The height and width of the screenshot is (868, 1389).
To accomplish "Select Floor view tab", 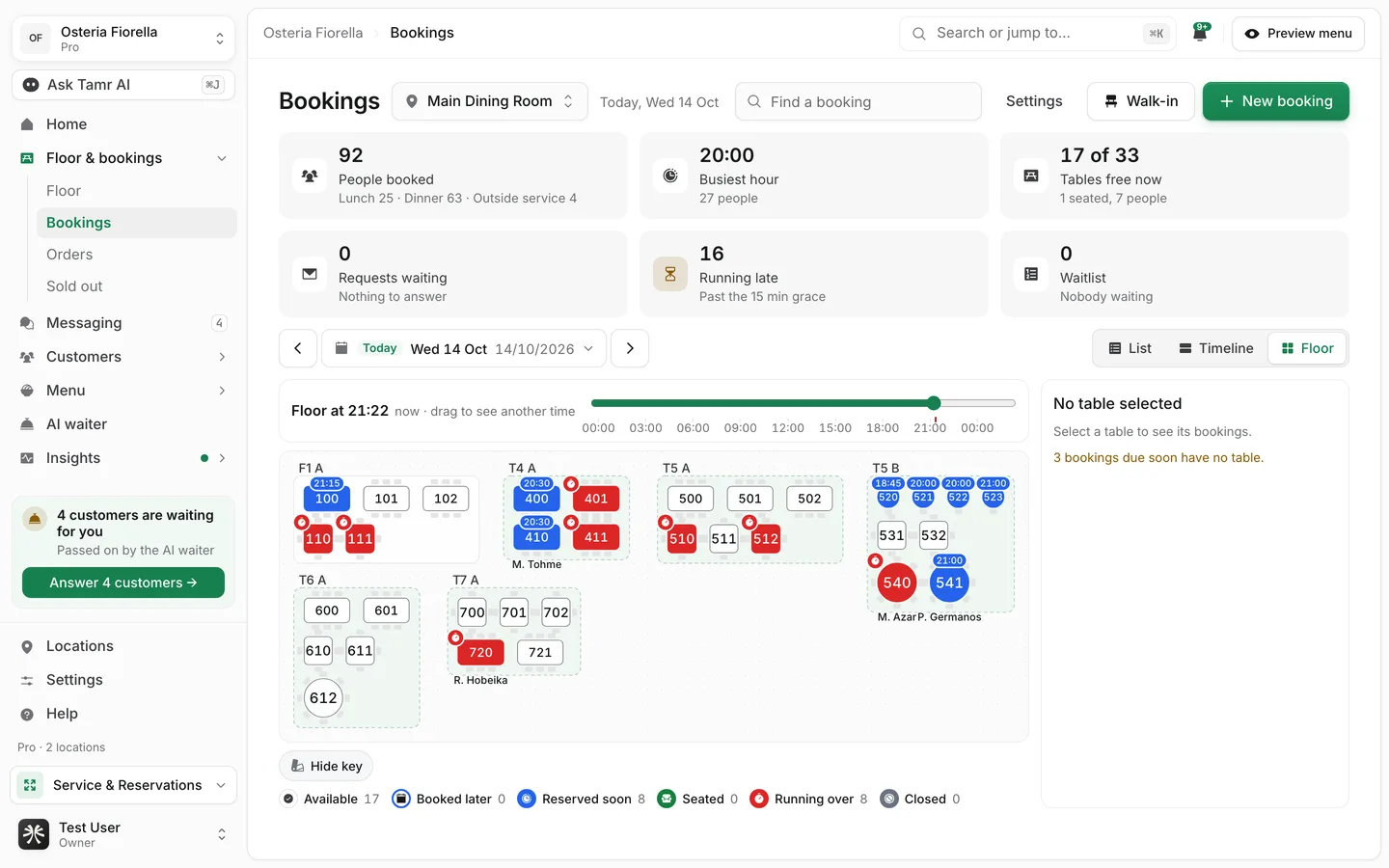I will (1307, 348).
